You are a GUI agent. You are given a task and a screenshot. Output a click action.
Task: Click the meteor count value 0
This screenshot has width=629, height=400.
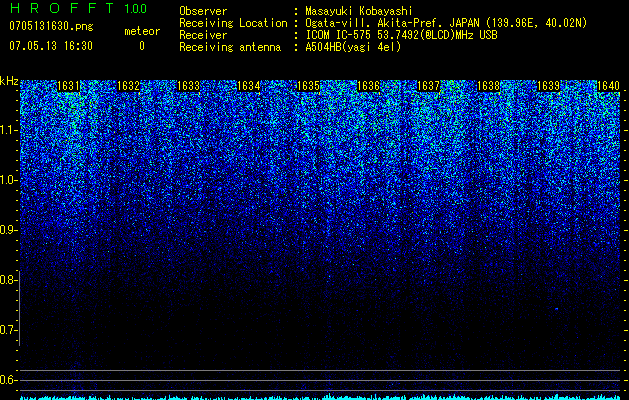(x=142, y=46)
